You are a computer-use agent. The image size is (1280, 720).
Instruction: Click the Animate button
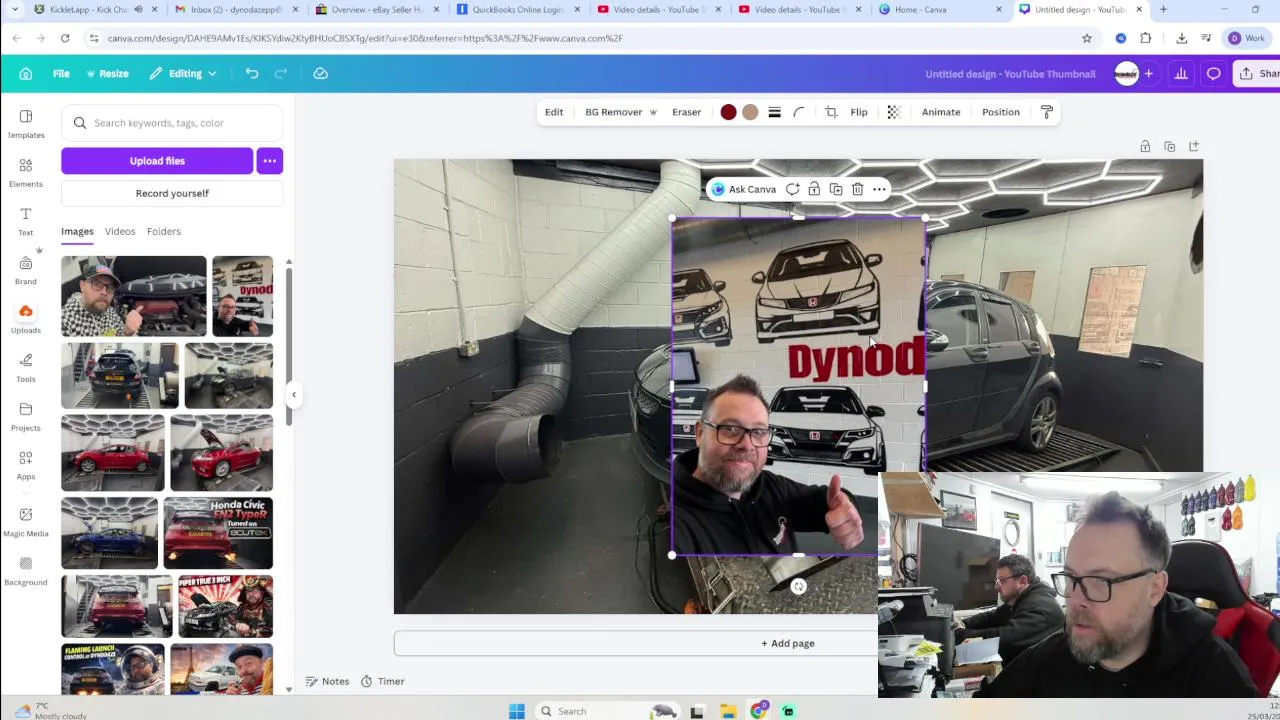click(x=941, y=112)
